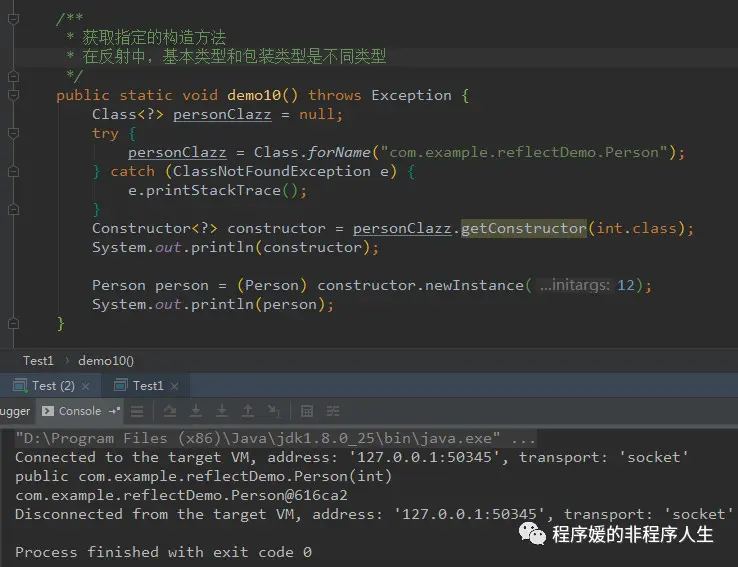
Task: Click fold marker at catch closing brace
Action: [13, 209]
